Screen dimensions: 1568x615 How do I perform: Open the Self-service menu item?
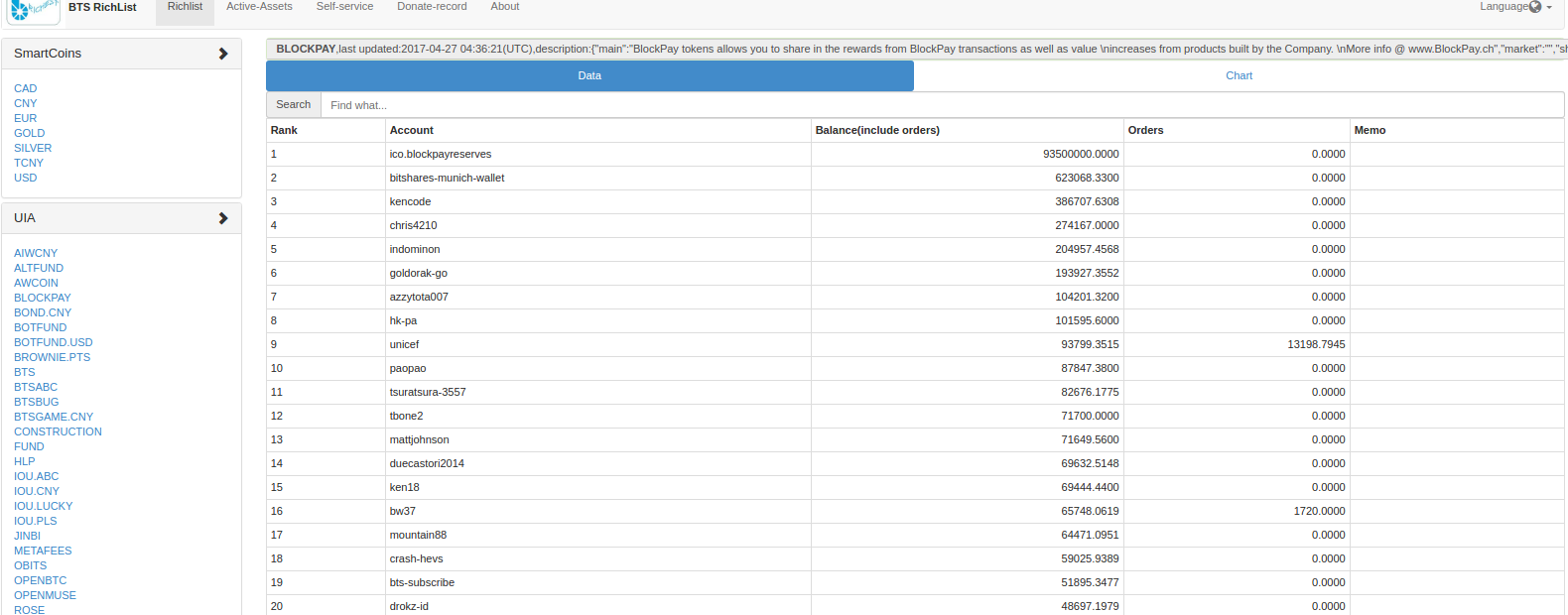pyautogui.click(x=344, y=7)
